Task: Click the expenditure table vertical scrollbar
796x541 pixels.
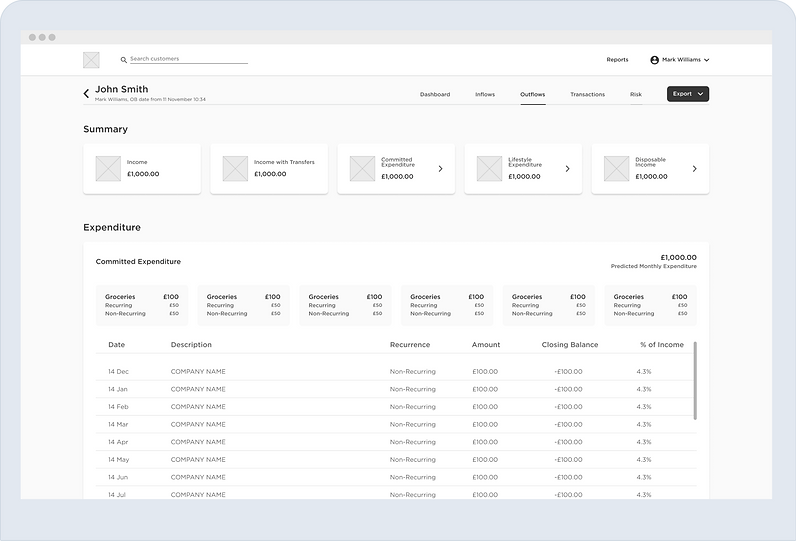Action: click(x=695, y=381)
